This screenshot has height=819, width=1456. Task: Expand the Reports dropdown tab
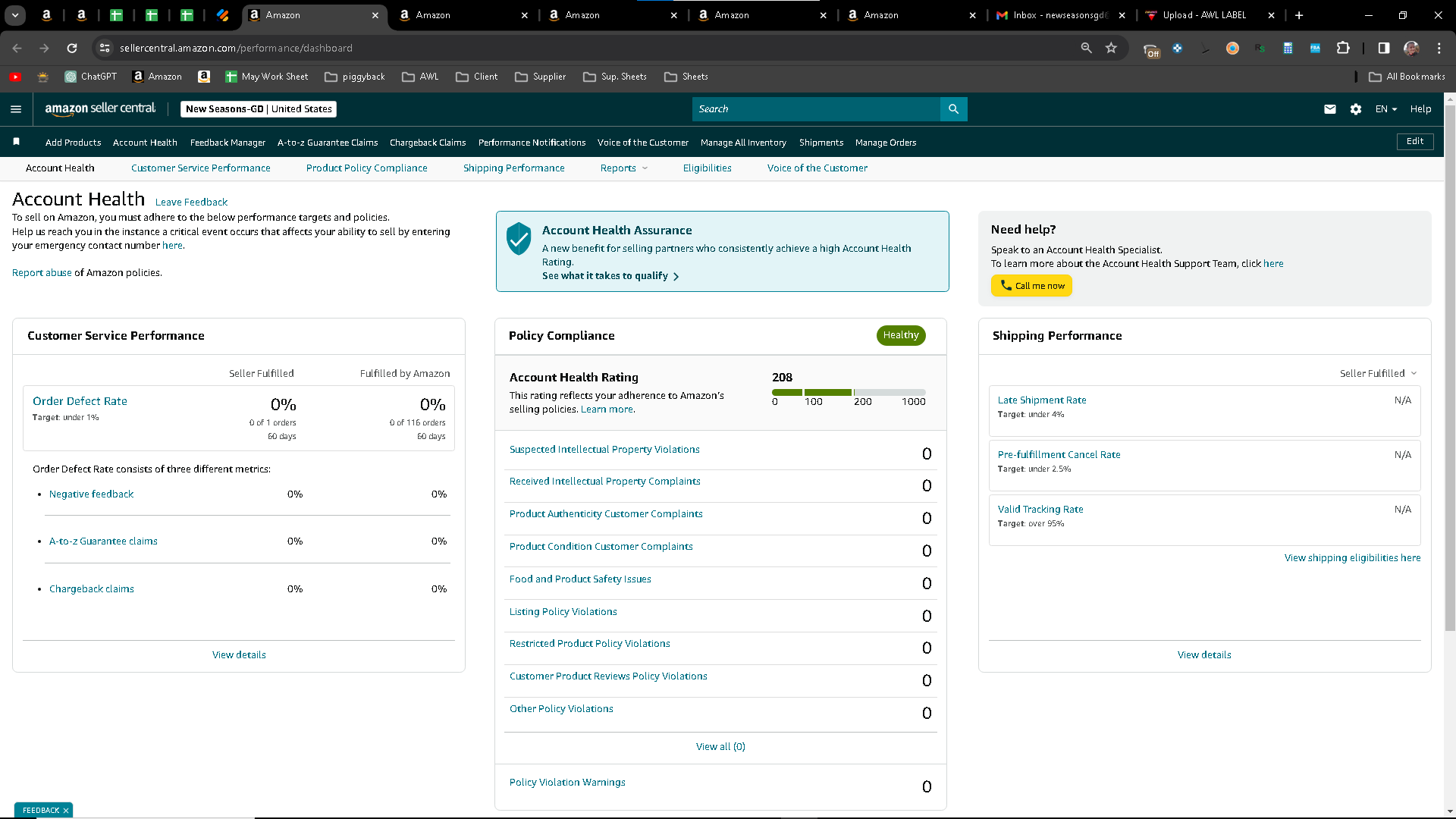point(624,168)
